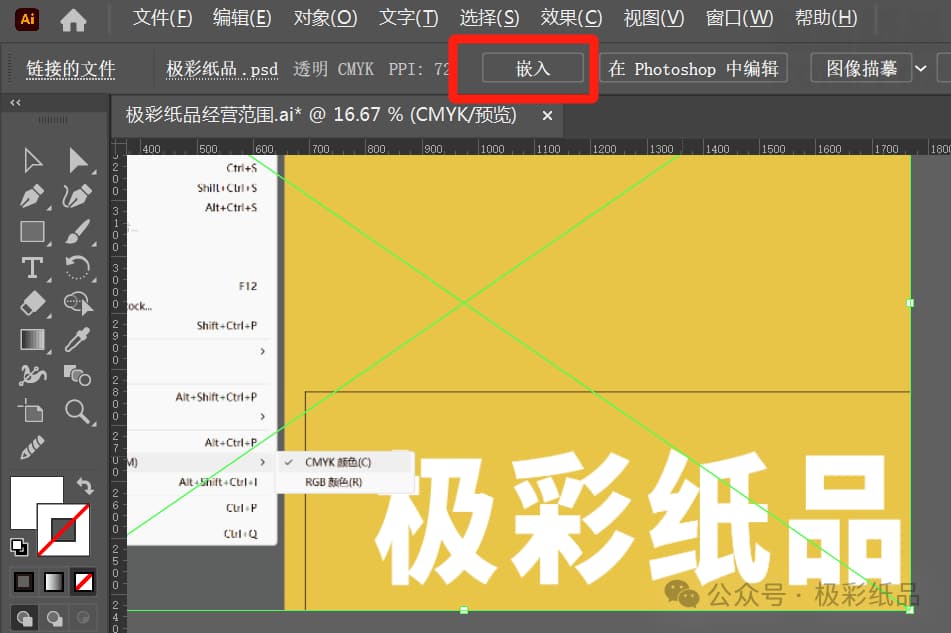Screen dimensions: 951x633
Task: Apply solid Color mode button
Action: pyautogui.click(x=24, y=583)
